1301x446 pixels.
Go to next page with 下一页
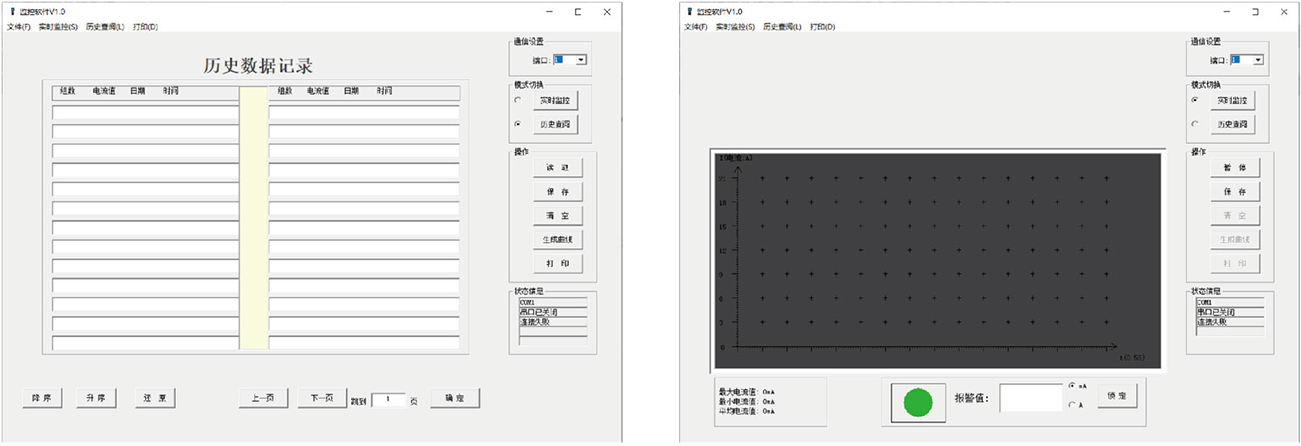tap(321, 398)
